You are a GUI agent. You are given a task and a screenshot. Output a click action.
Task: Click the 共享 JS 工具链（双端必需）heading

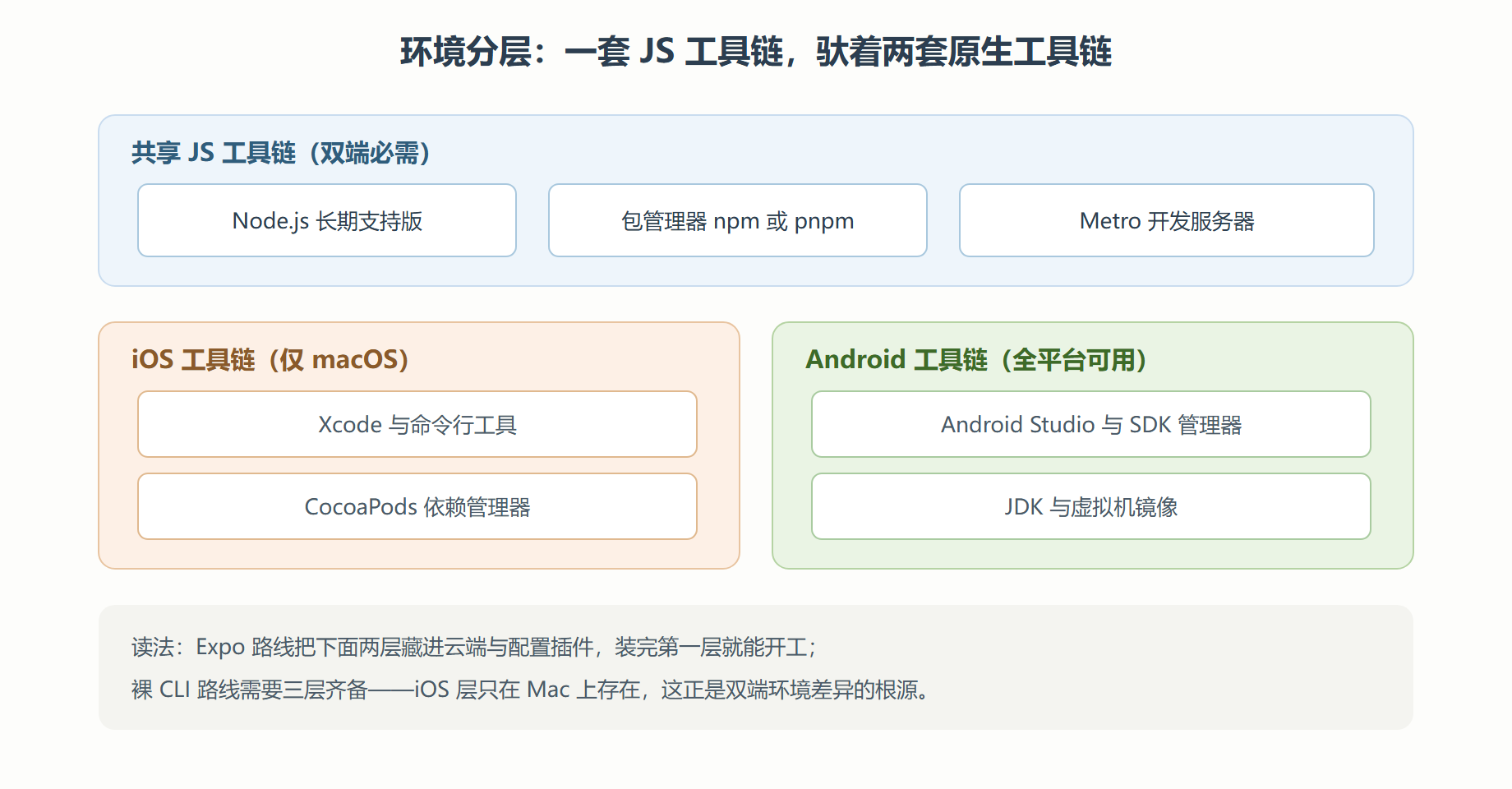tap(281, 153)
